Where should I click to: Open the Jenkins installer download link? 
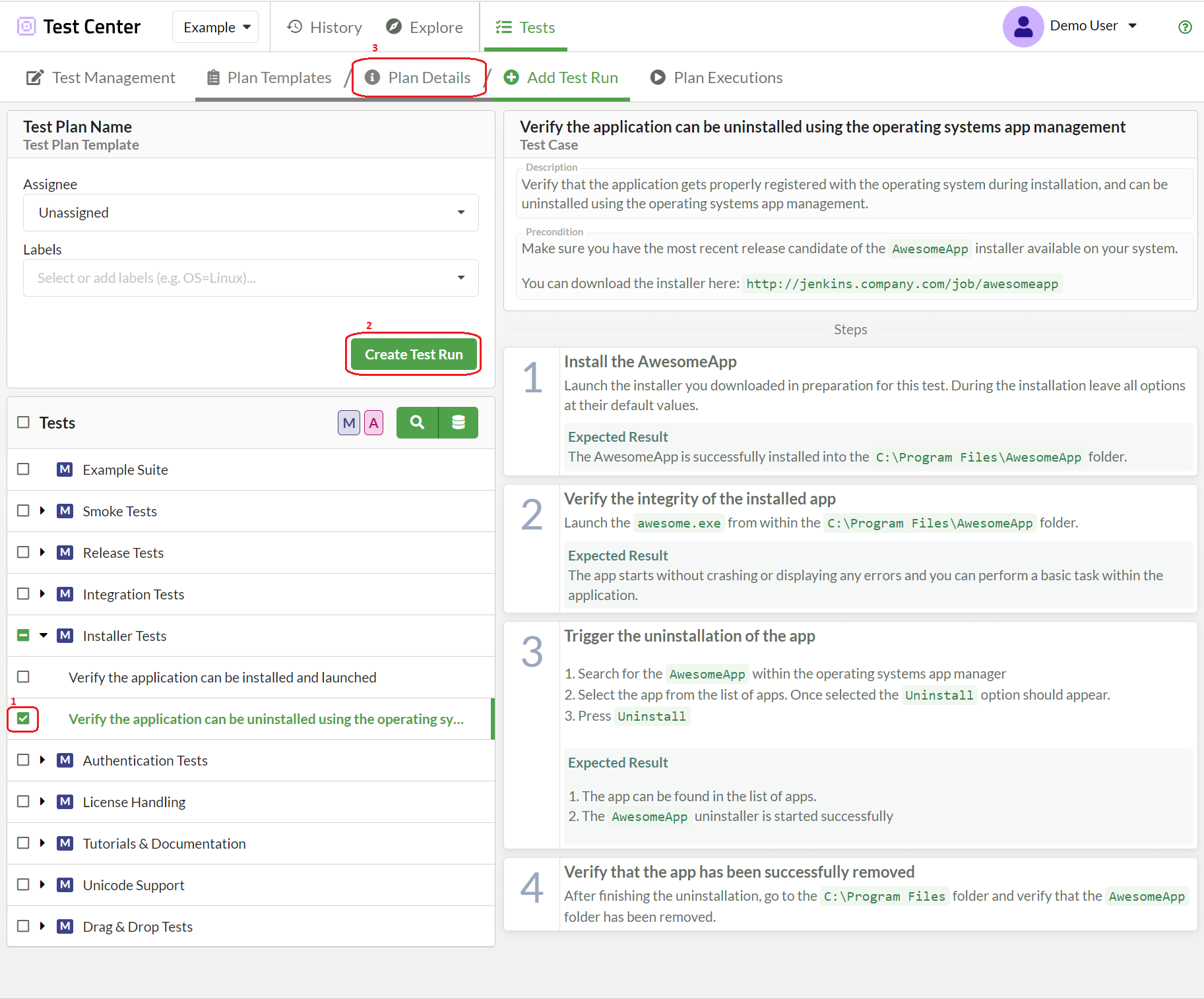[x=902, y=284]
